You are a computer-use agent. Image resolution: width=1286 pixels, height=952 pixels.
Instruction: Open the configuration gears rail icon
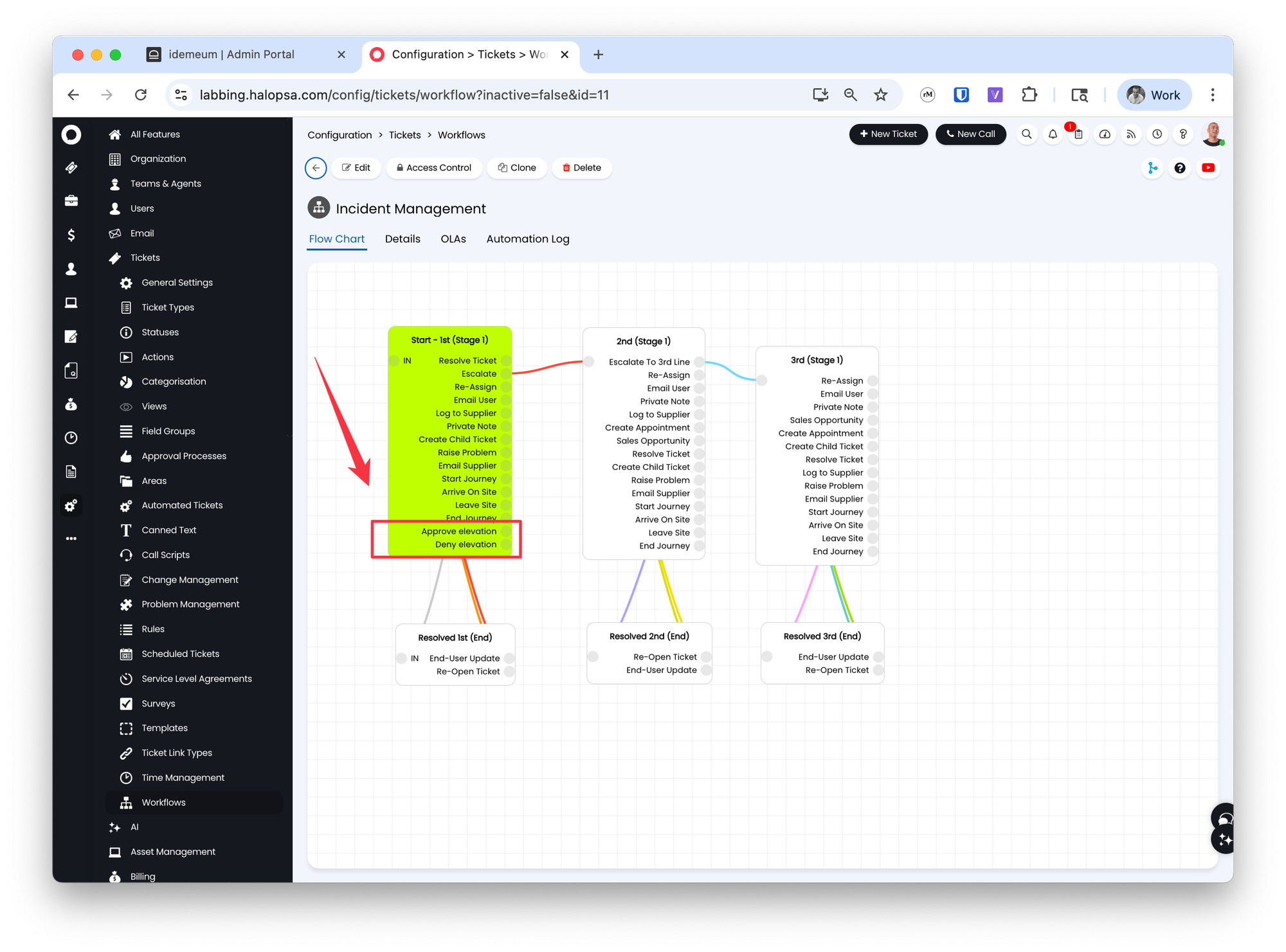[71, 505]
